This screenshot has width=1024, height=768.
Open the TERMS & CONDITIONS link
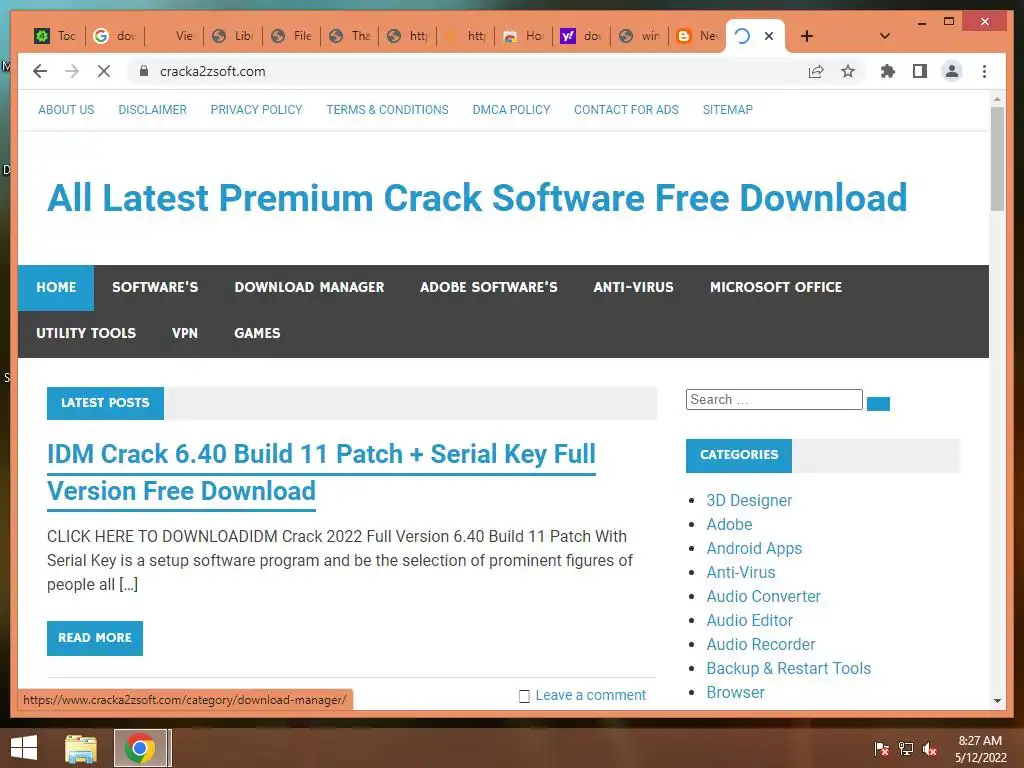387,110
